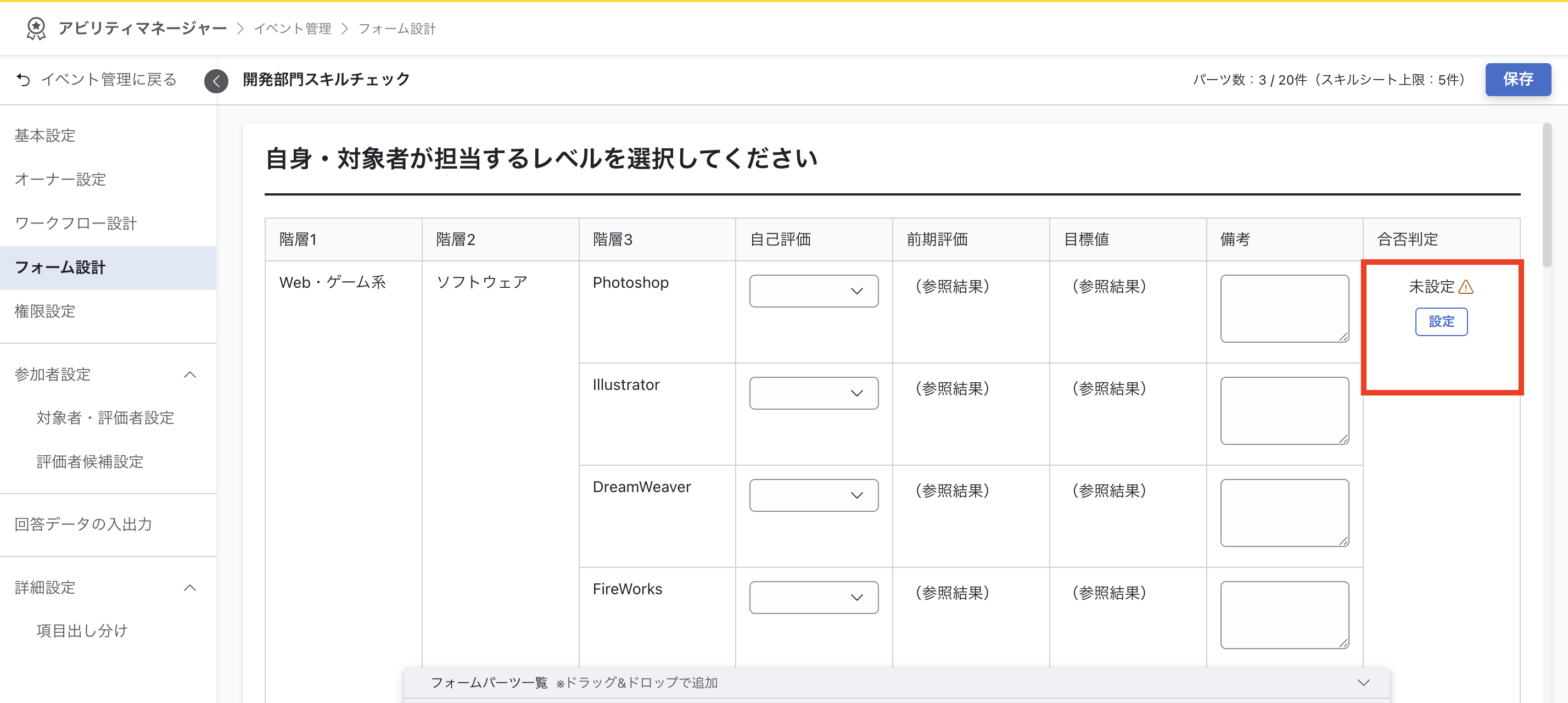The image size is (1568, 703).
Task: Go to 対象者・評価者設定
Action: click(x=105, y=417)
